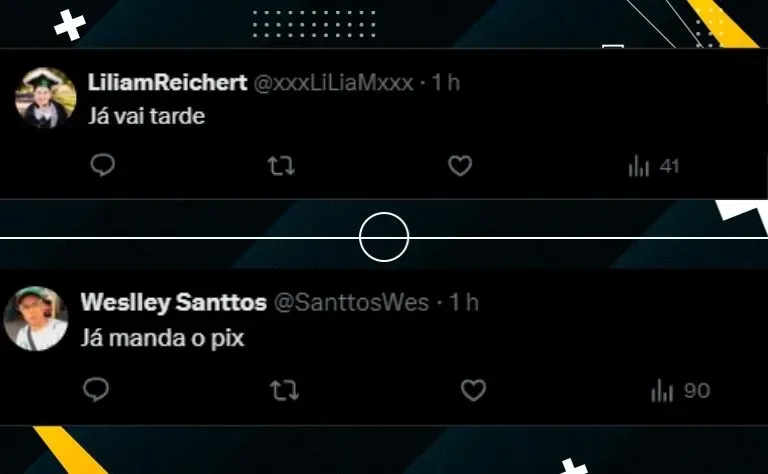Image resolution: width=768 pixels, height=474 pixels.
Task: View analytics showing 90 views
Action: pyautogui.click(x=680, y=391)
